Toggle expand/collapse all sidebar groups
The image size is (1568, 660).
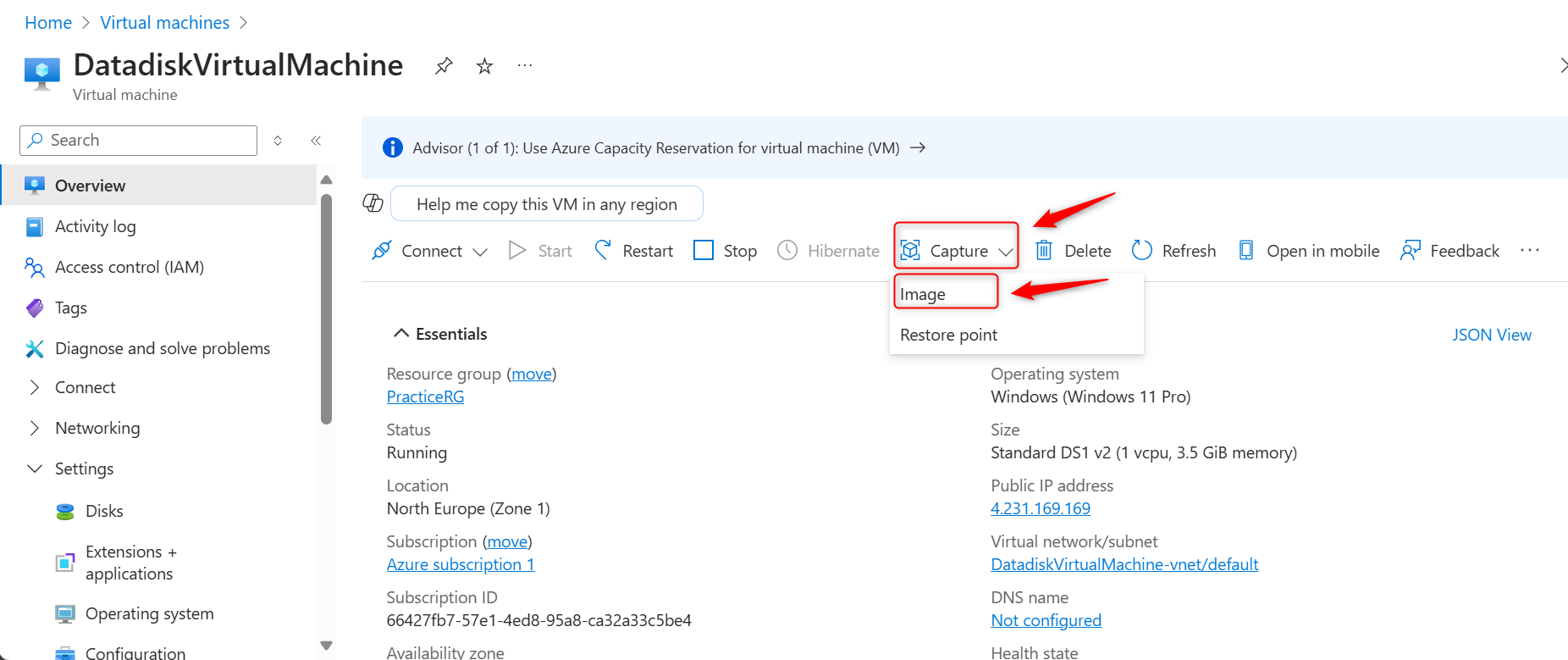pyautogui.click(x=278, y=141)
